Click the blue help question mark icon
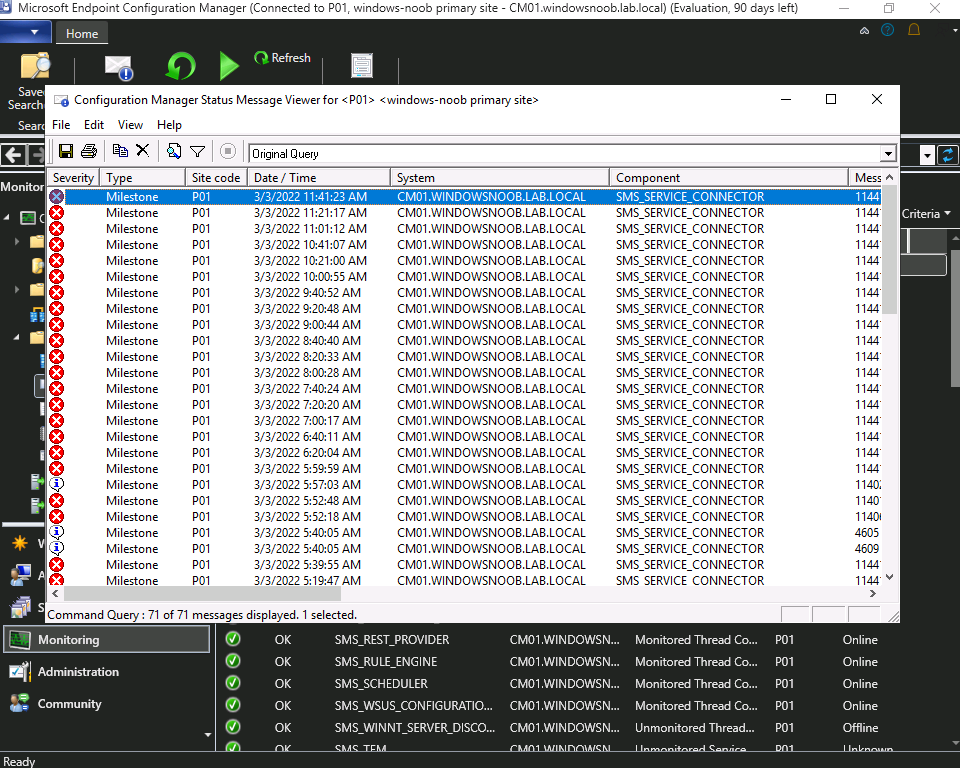 [x=887, y=30]
